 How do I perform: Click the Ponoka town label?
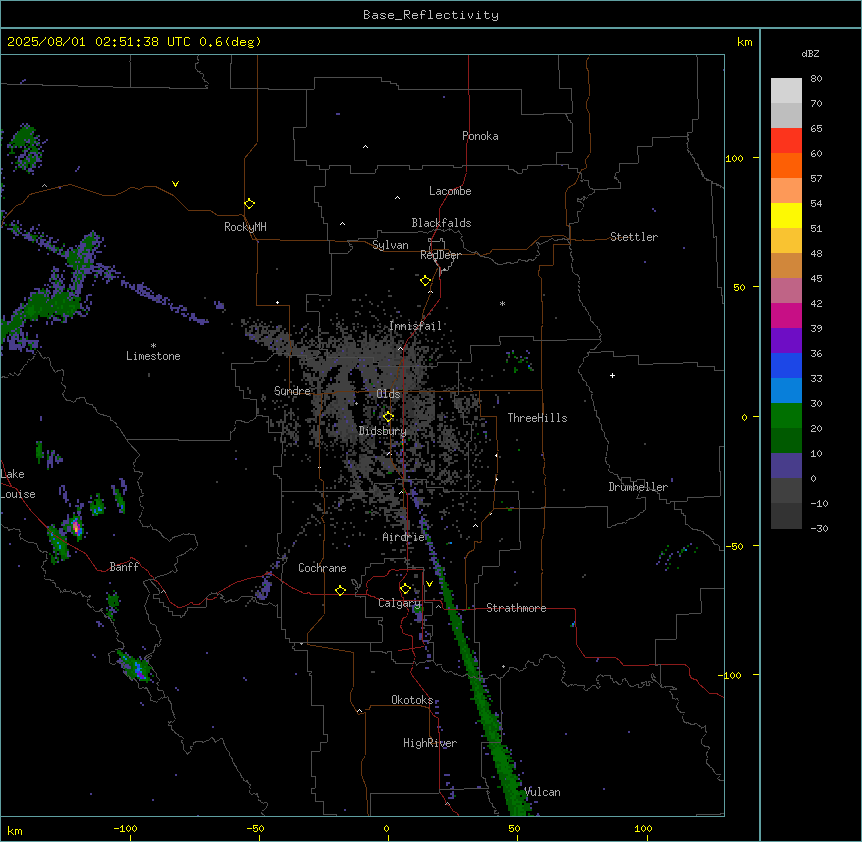point(480,136)
